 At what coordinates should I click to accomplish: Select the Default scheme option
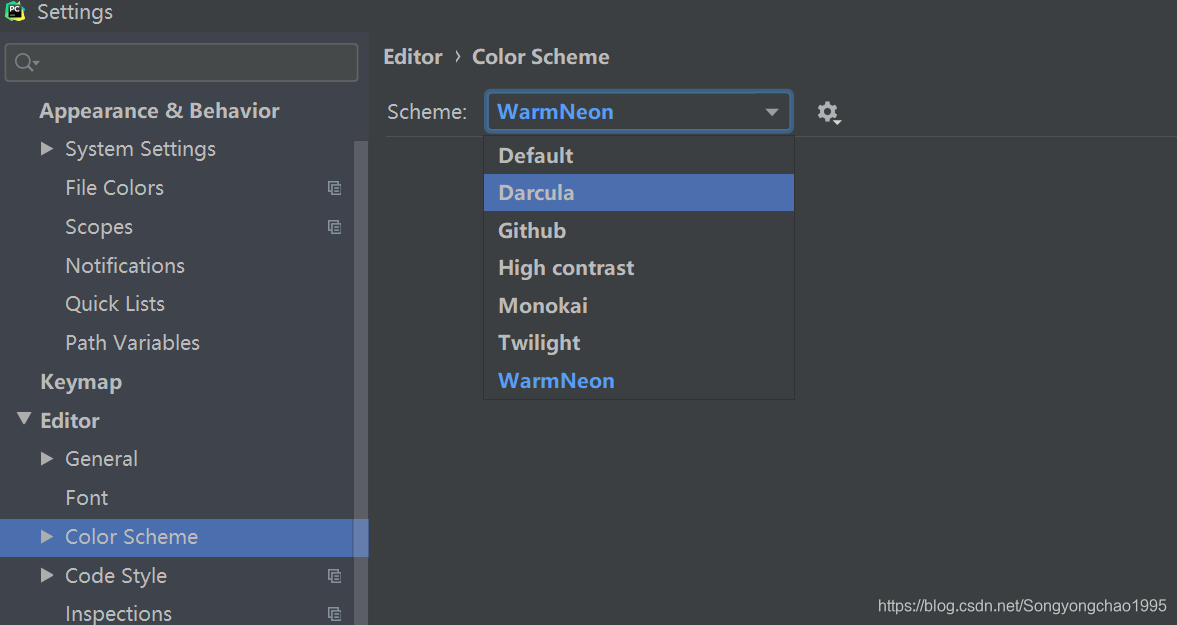[x=639, y=155]
